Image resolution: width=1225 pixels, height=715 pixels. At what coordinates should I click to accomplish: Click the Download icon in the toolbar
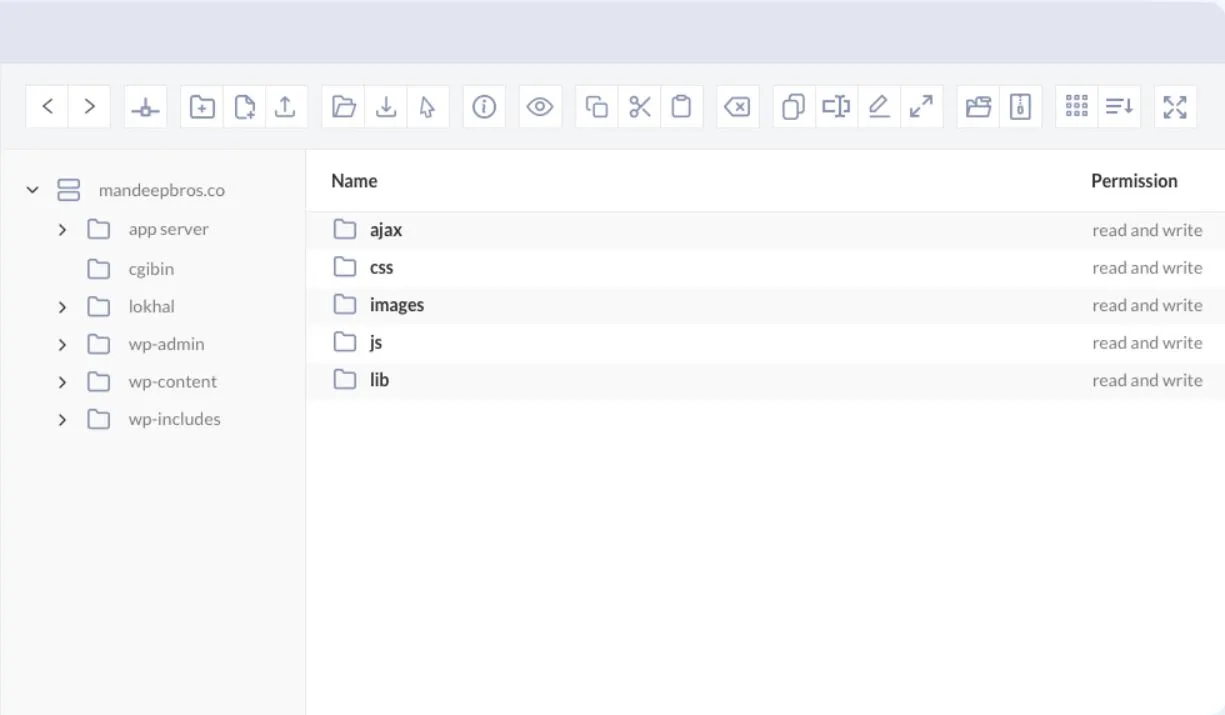(x=386, y=105)
